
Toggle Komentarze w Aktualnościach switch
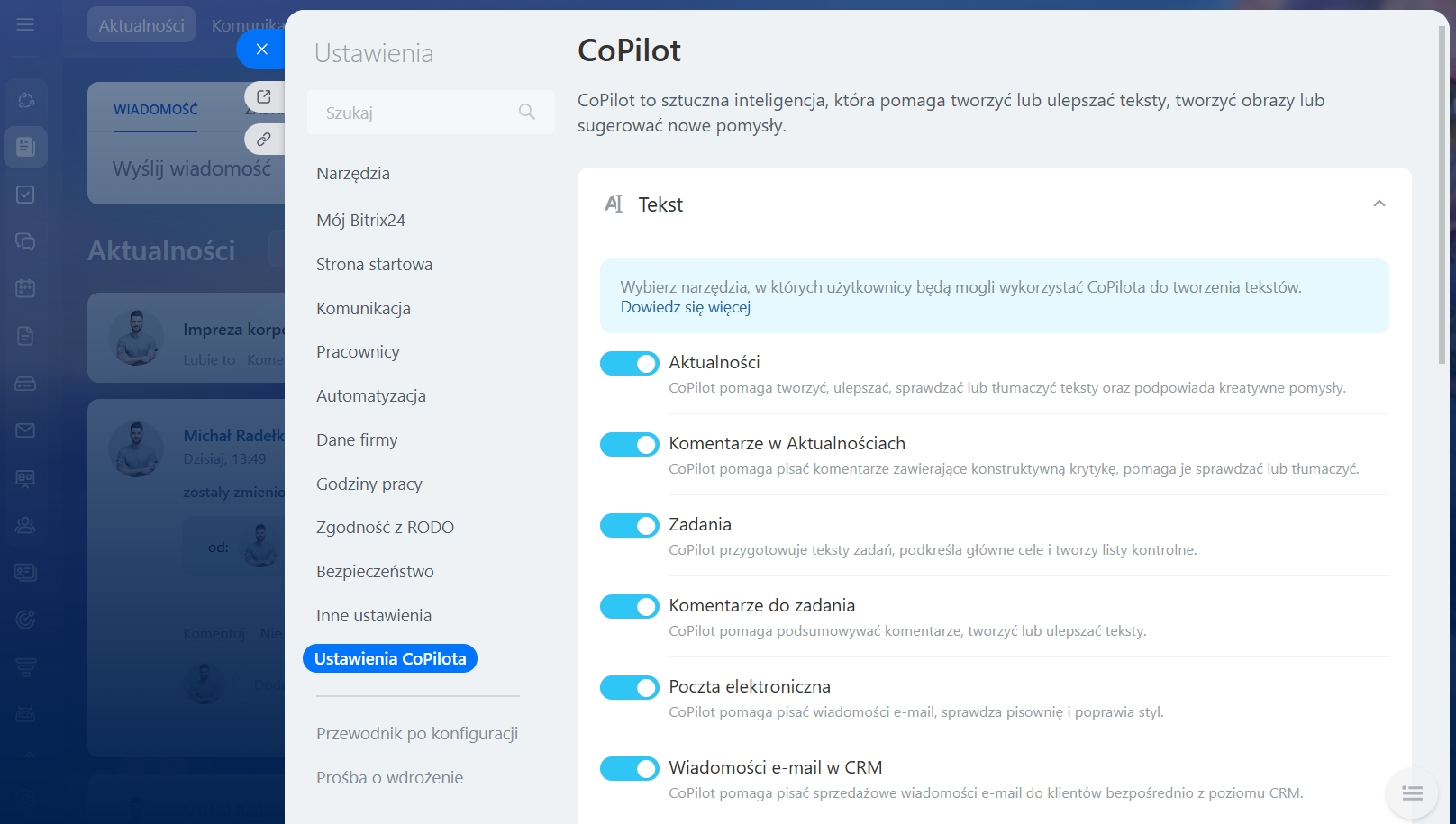tap(630, 444)
